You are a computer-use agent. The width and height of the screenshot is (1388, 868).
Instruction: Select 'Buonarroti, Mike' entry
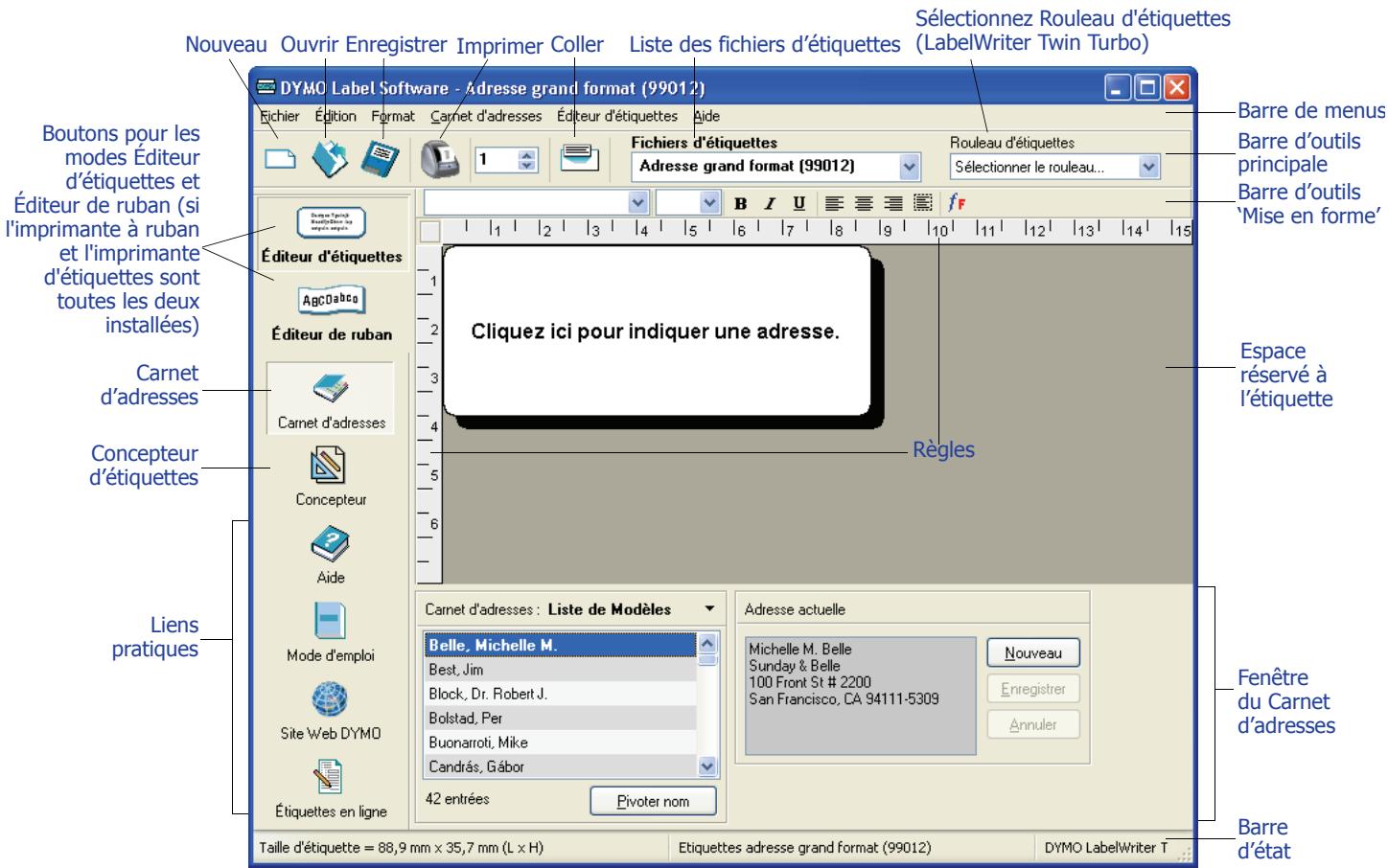click(560, 742)
